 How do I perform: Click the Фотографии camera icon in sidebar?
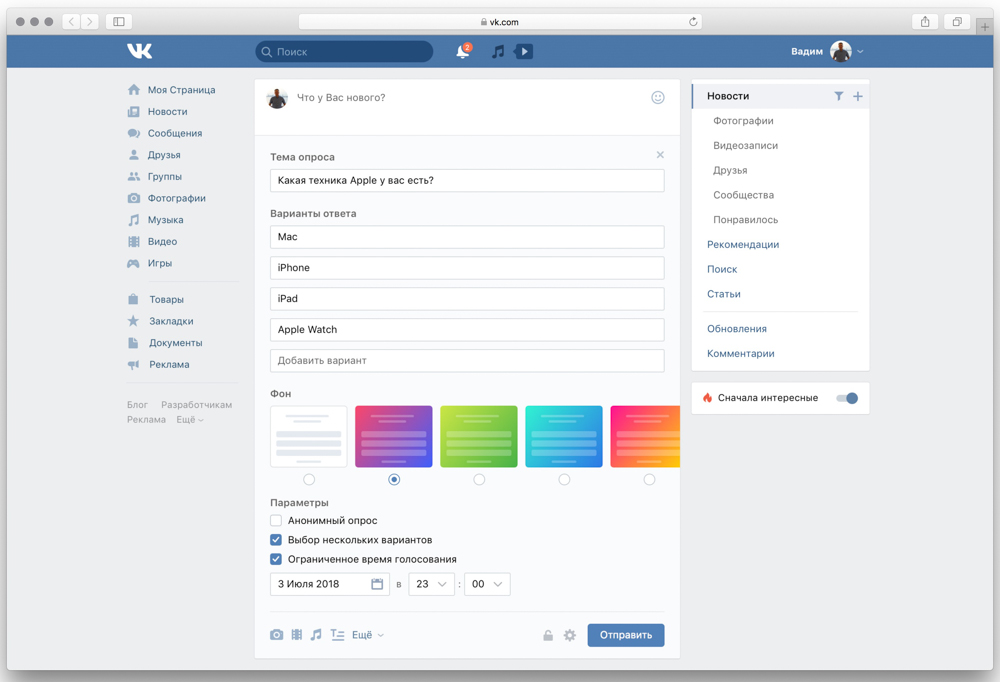pos(133,198)
